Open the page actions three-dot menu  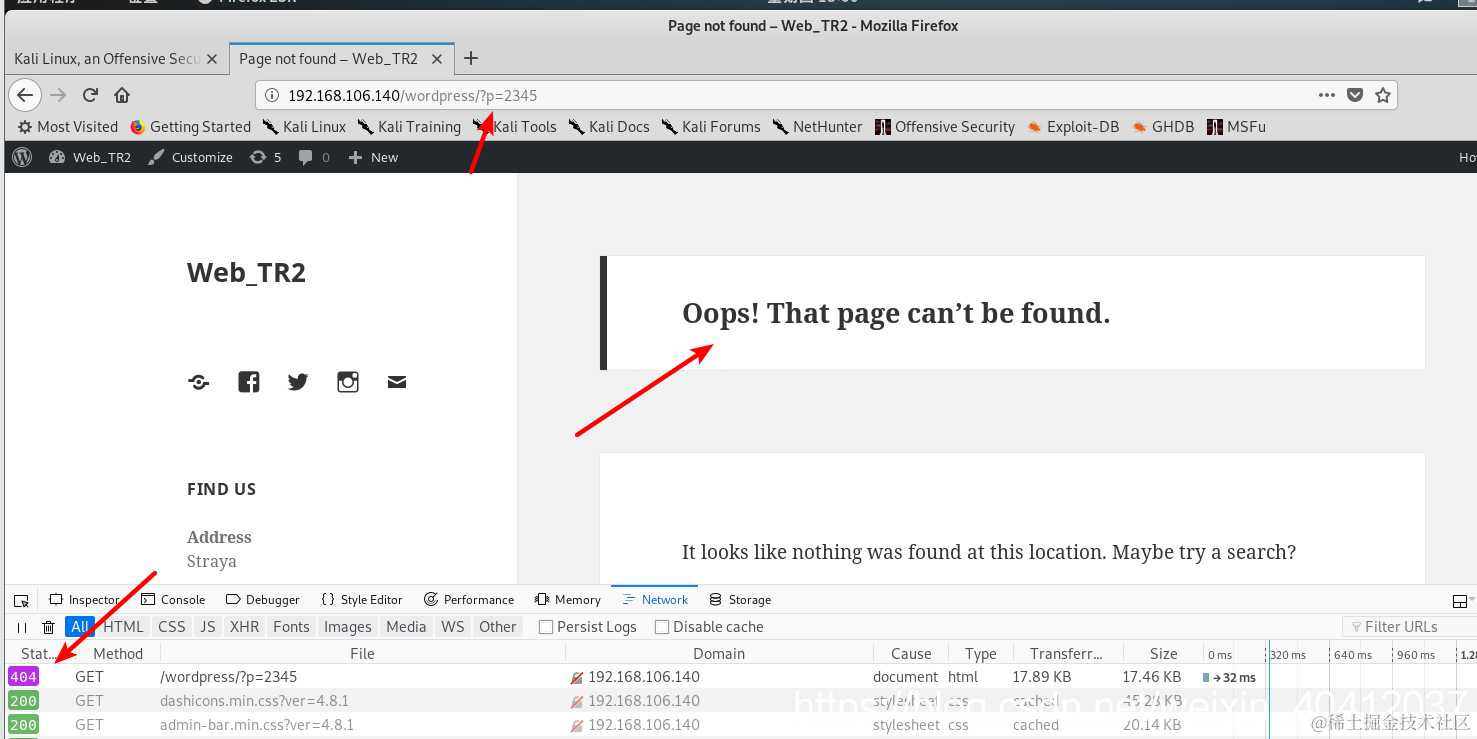click(x=1327, y=95)
